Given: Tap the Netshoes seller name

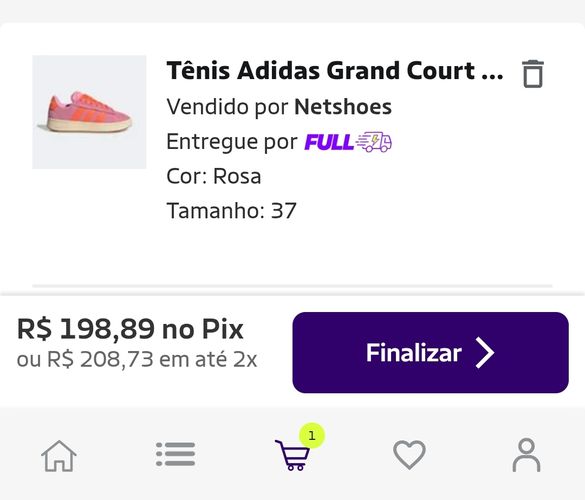Looking at the screenshot, I should click(x=343, y=107).
